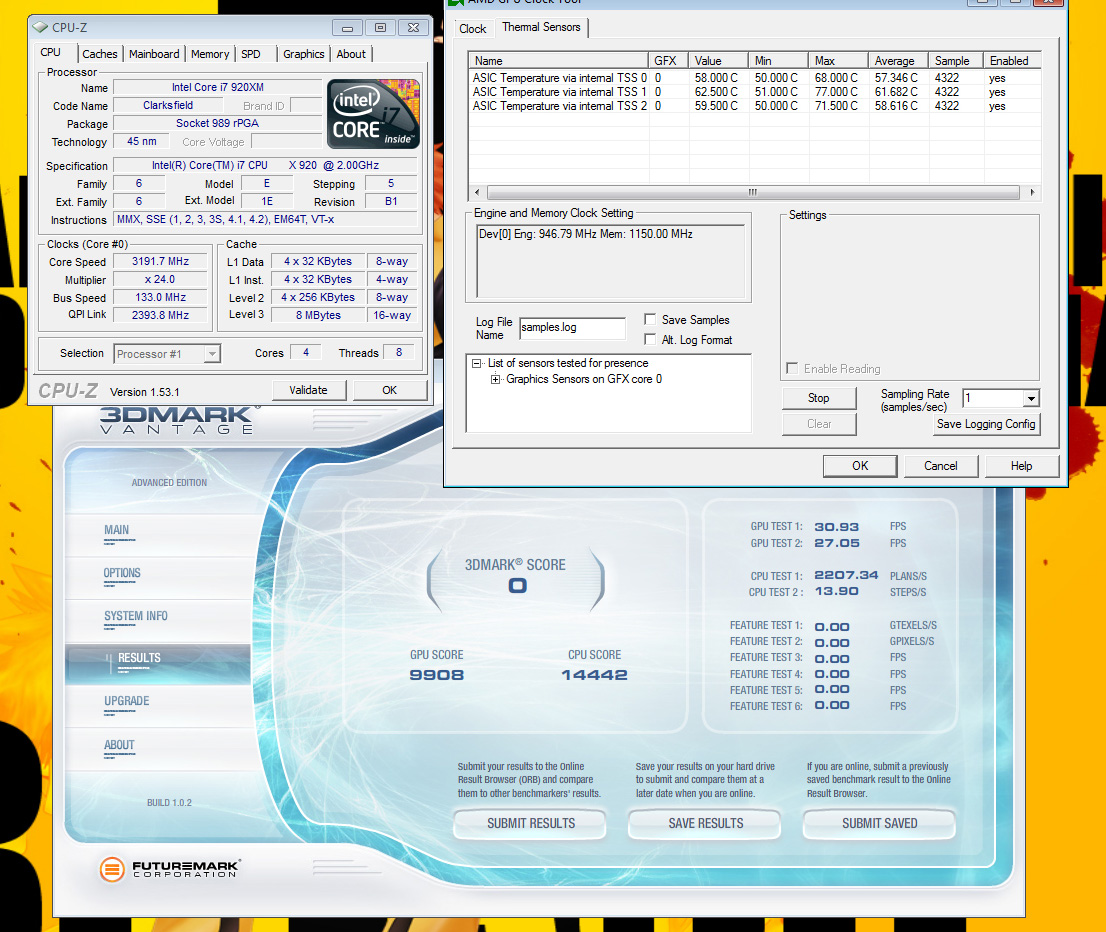Screen dimensions: 1106x932
Task: Expand Graphics Sensors on GFX core 0
Action: click(x=495, y=380)
